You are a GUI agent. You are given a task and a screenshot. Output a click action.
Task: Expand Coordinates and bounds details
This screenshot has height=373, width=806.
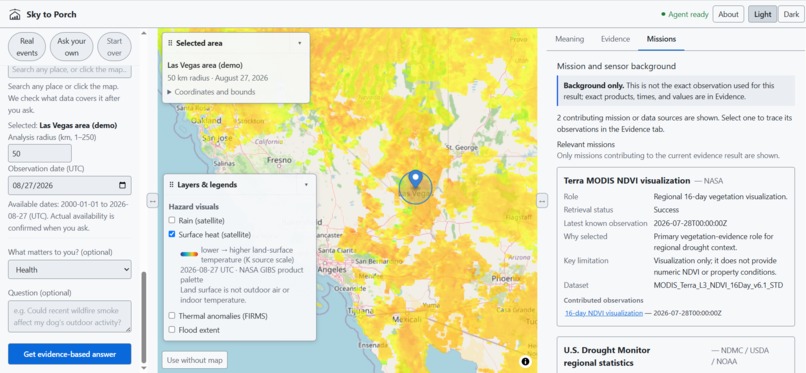[211, 92]
